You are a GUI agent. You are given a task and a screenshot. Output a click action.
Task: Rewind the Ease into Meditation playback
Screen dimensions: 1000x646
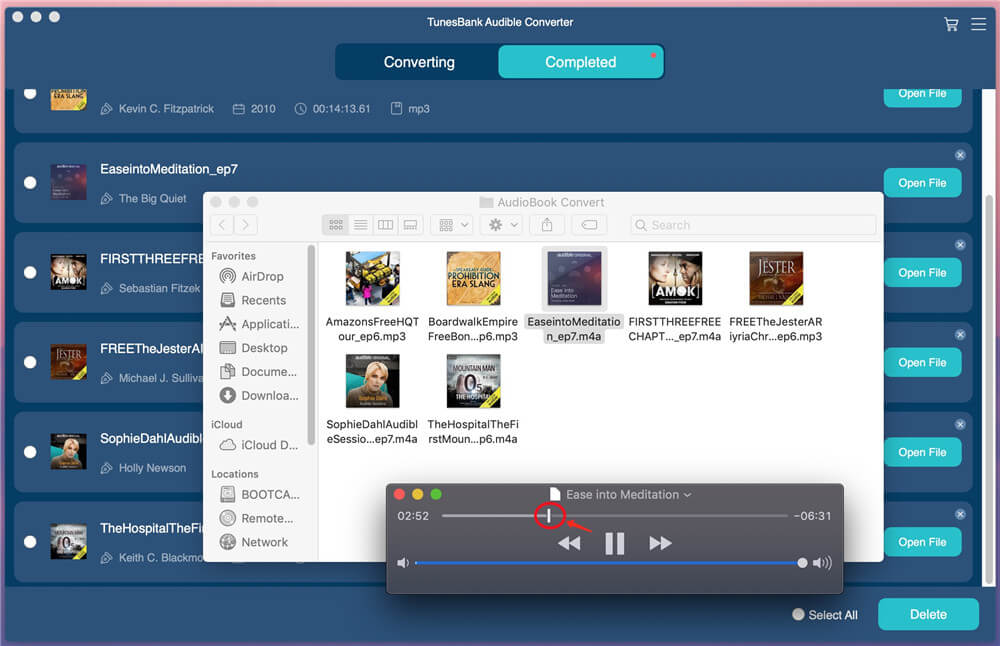(569, 543)
